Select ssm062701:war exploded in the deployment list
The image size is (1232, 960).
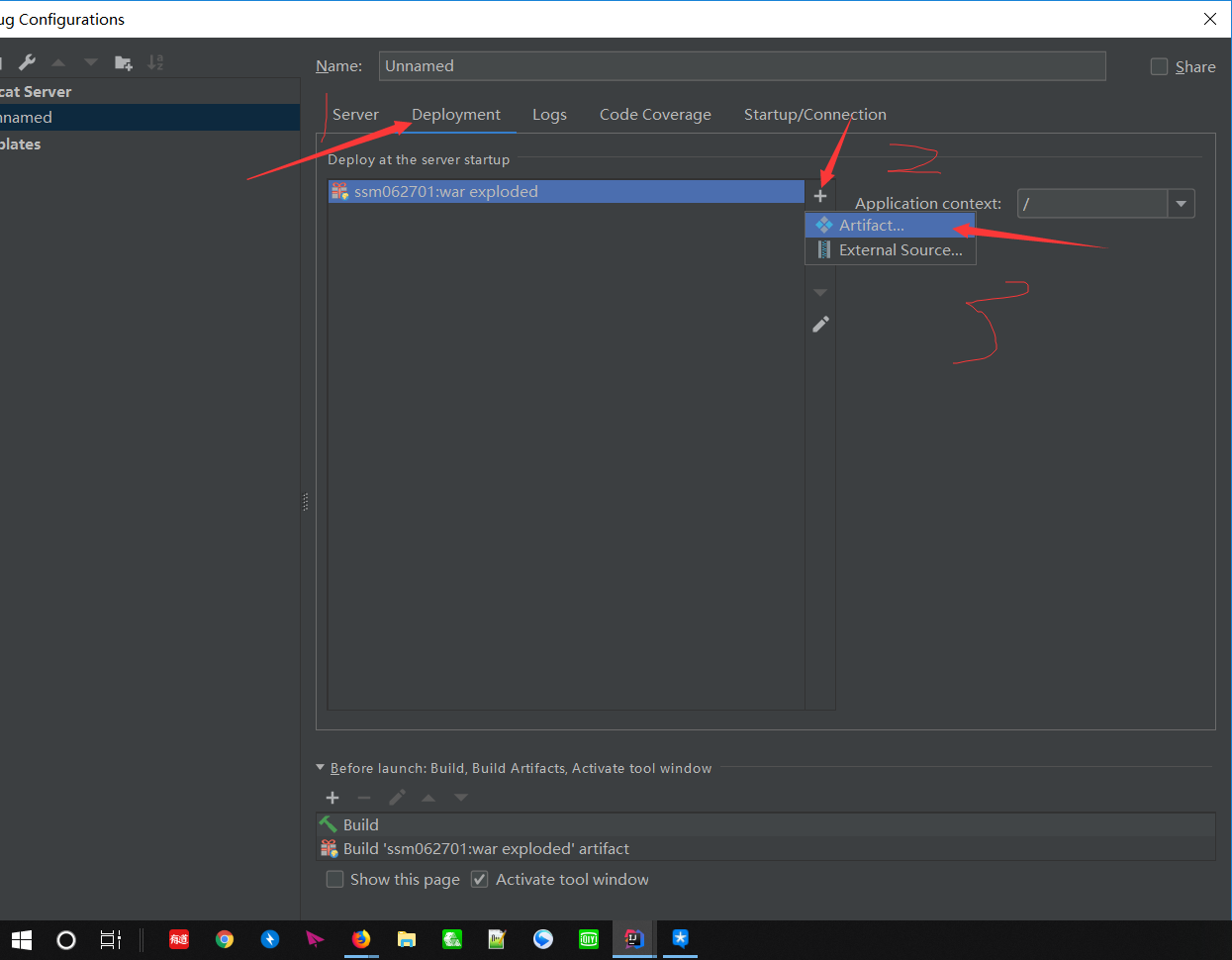566,192
